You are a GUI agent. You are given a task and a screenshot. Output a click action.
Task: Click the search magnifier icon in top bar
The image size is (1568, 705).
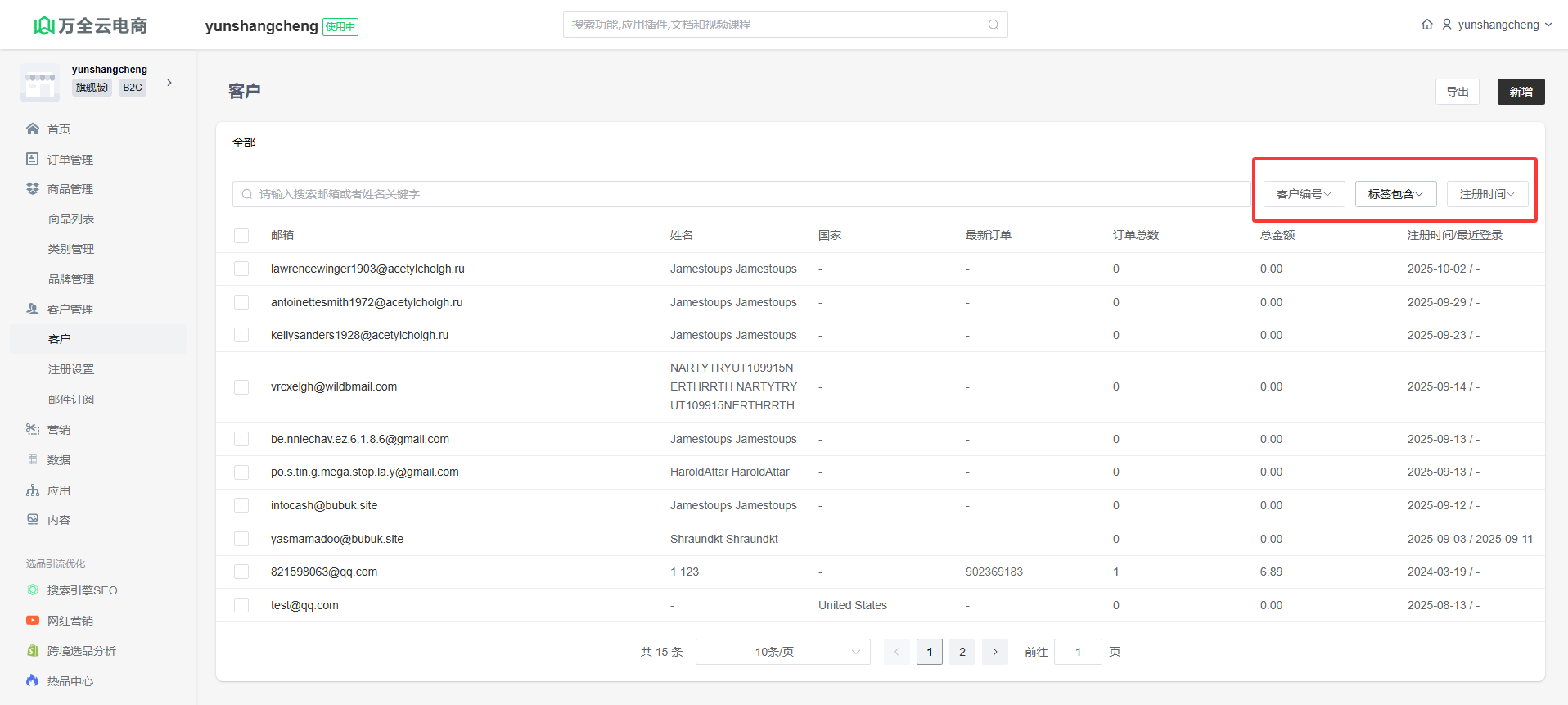[993, 25]
